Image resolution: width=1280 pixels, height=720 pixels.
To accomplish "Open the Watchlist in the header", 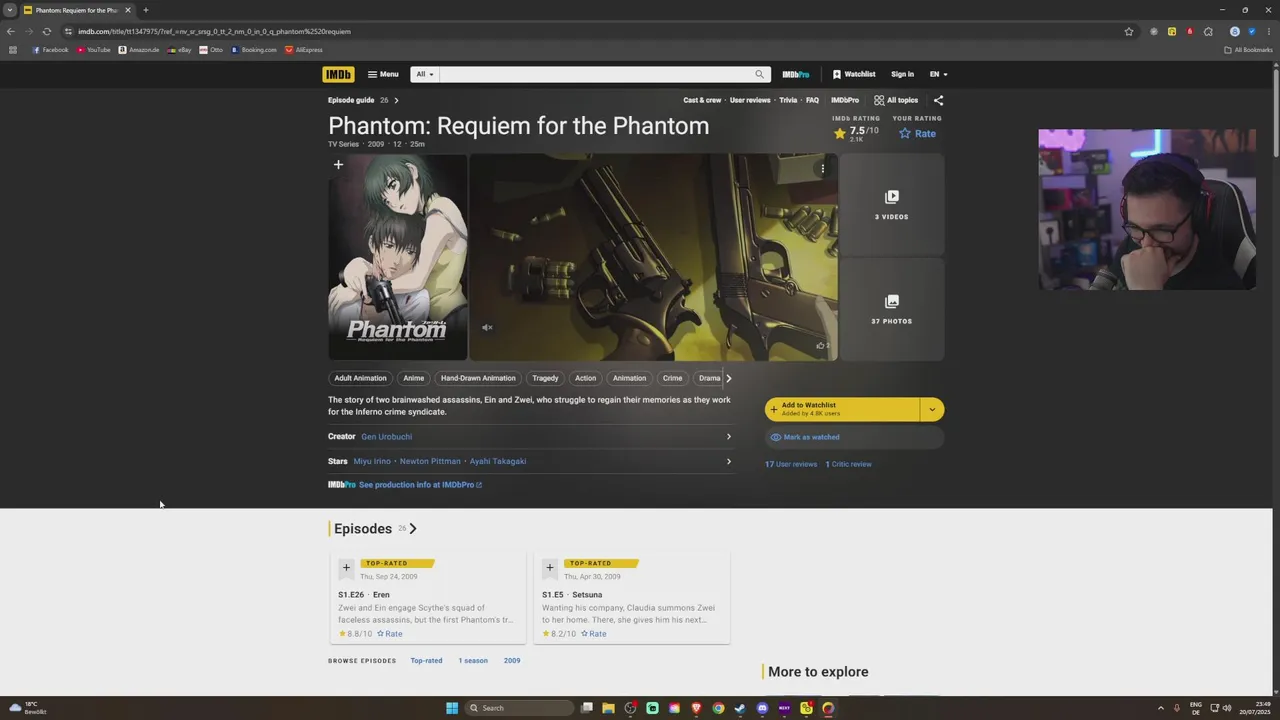I will pyautogui.click(x=853, y=74).
